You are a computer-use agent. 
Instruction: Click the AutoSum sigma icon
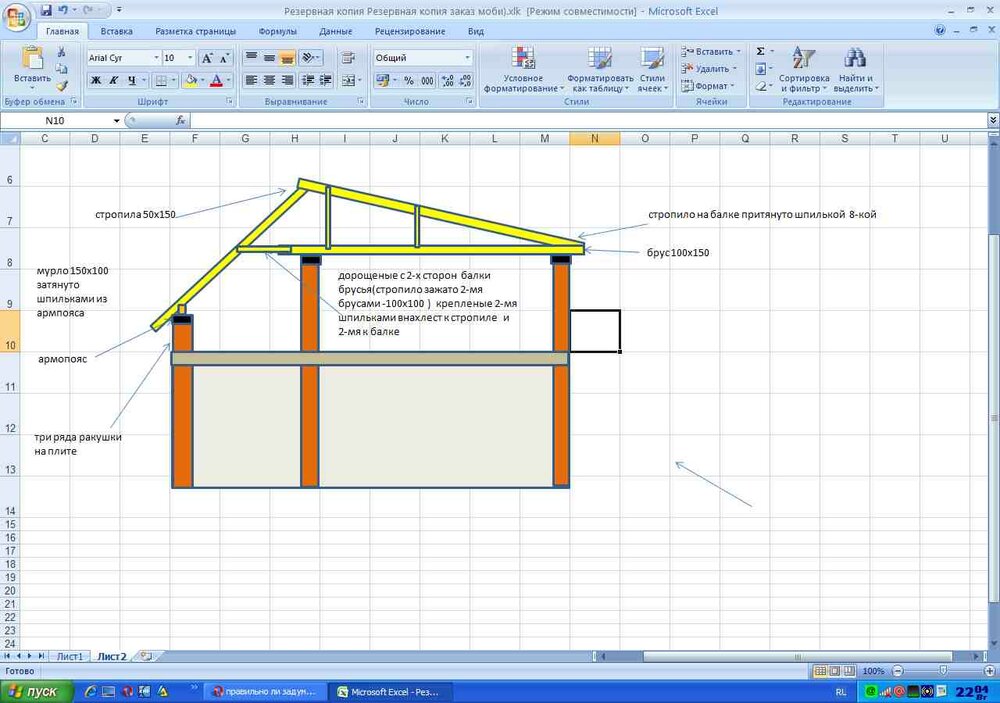760,51
